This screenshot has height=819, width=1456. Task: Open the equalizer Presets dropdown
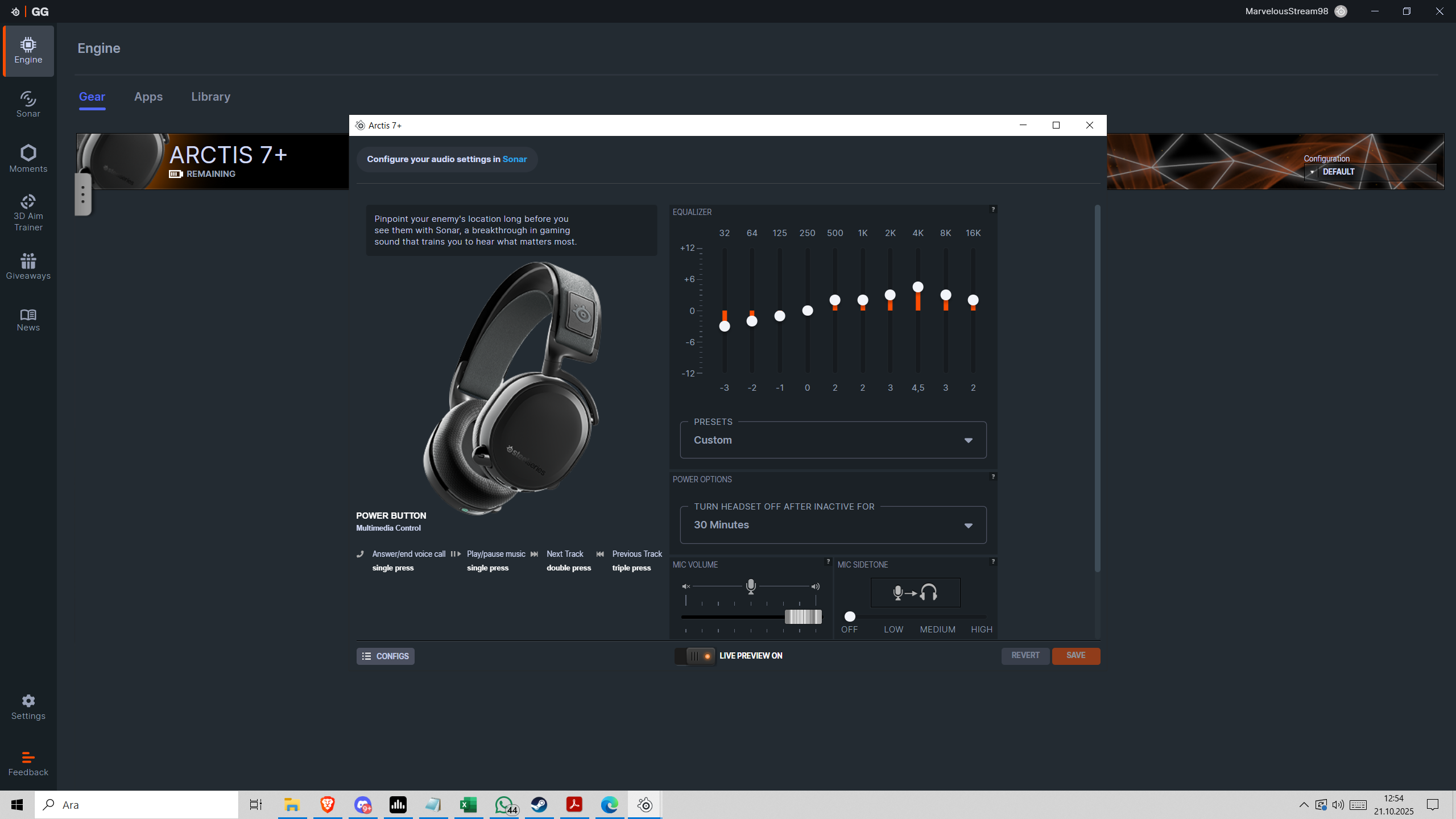(833, 440)
